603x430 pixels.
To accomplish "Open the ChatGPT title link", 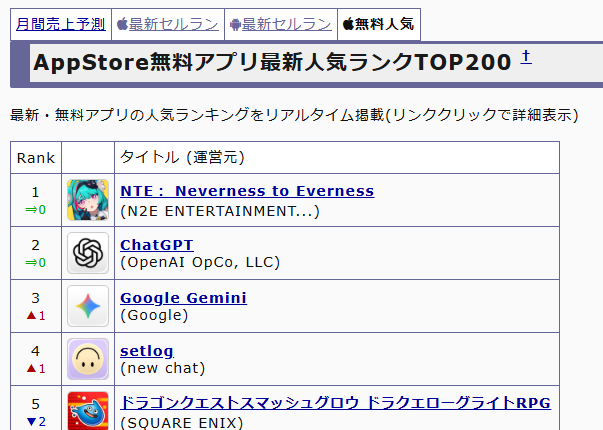I will 157,244.
